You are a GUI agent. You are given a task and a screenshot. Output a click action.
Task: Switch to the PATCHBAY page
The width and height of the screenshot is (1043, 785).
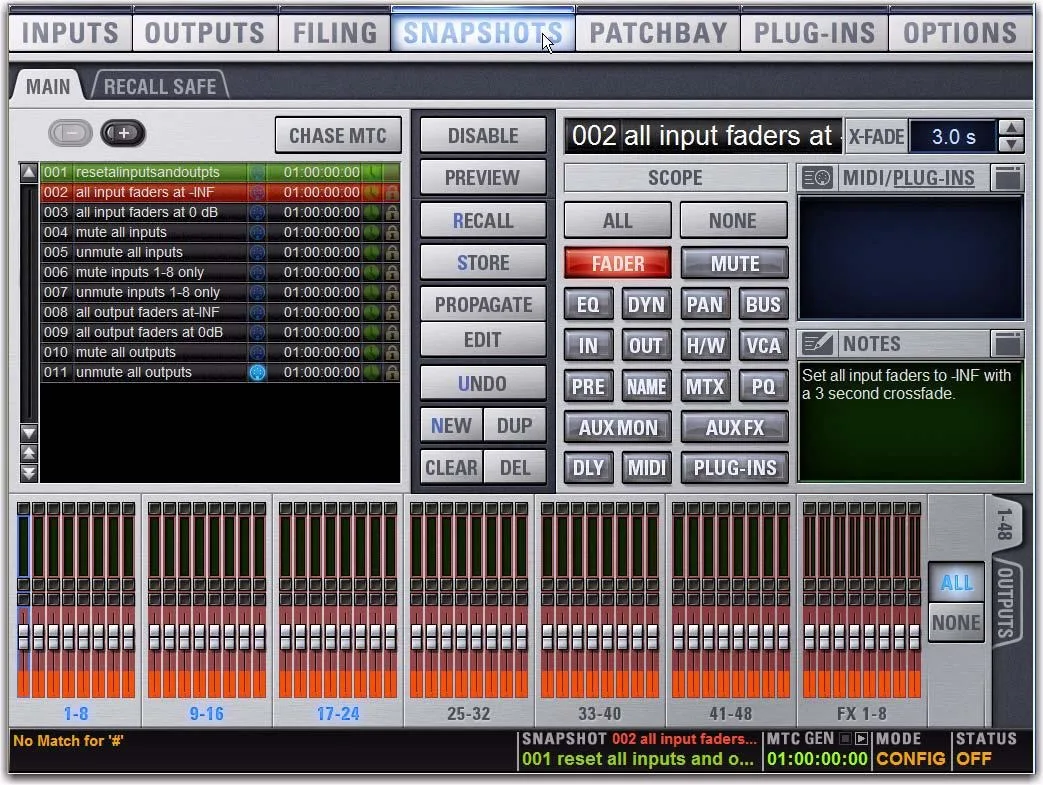click(659, 33)
